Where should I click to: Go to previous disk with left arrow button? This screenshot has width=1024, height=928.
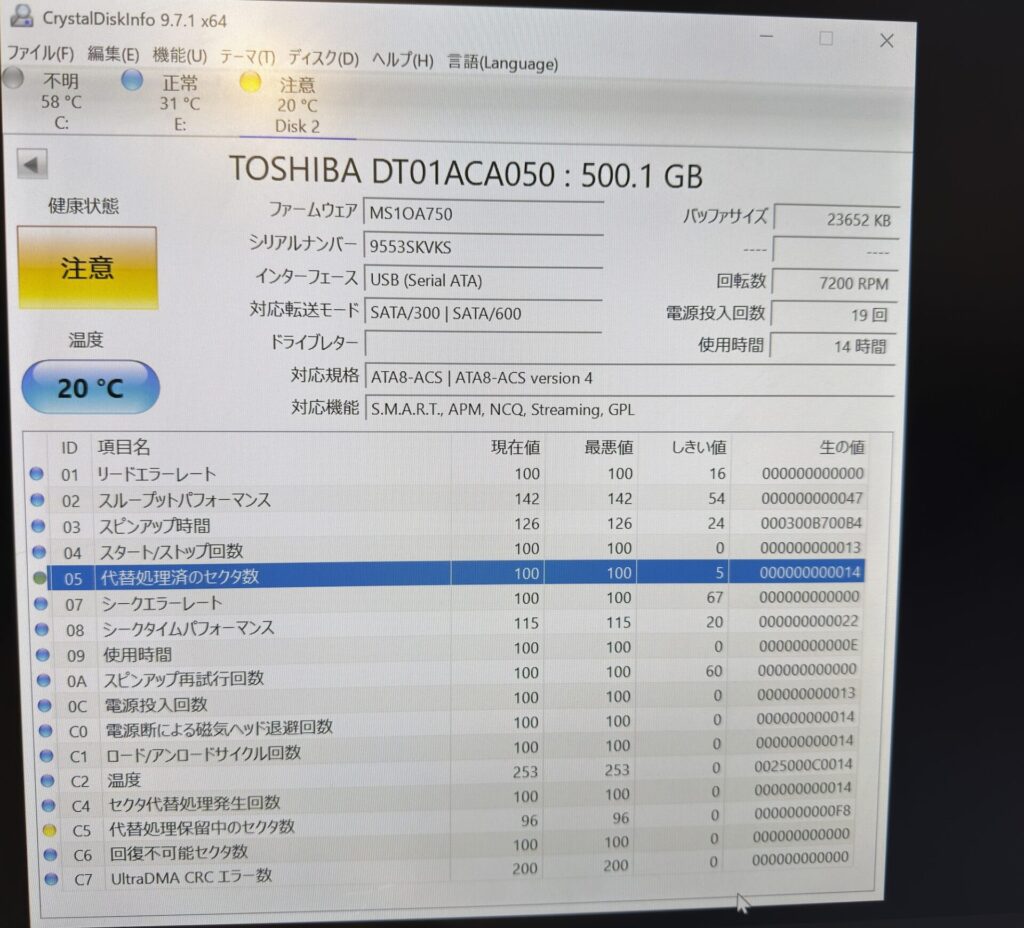click(31, 164)
